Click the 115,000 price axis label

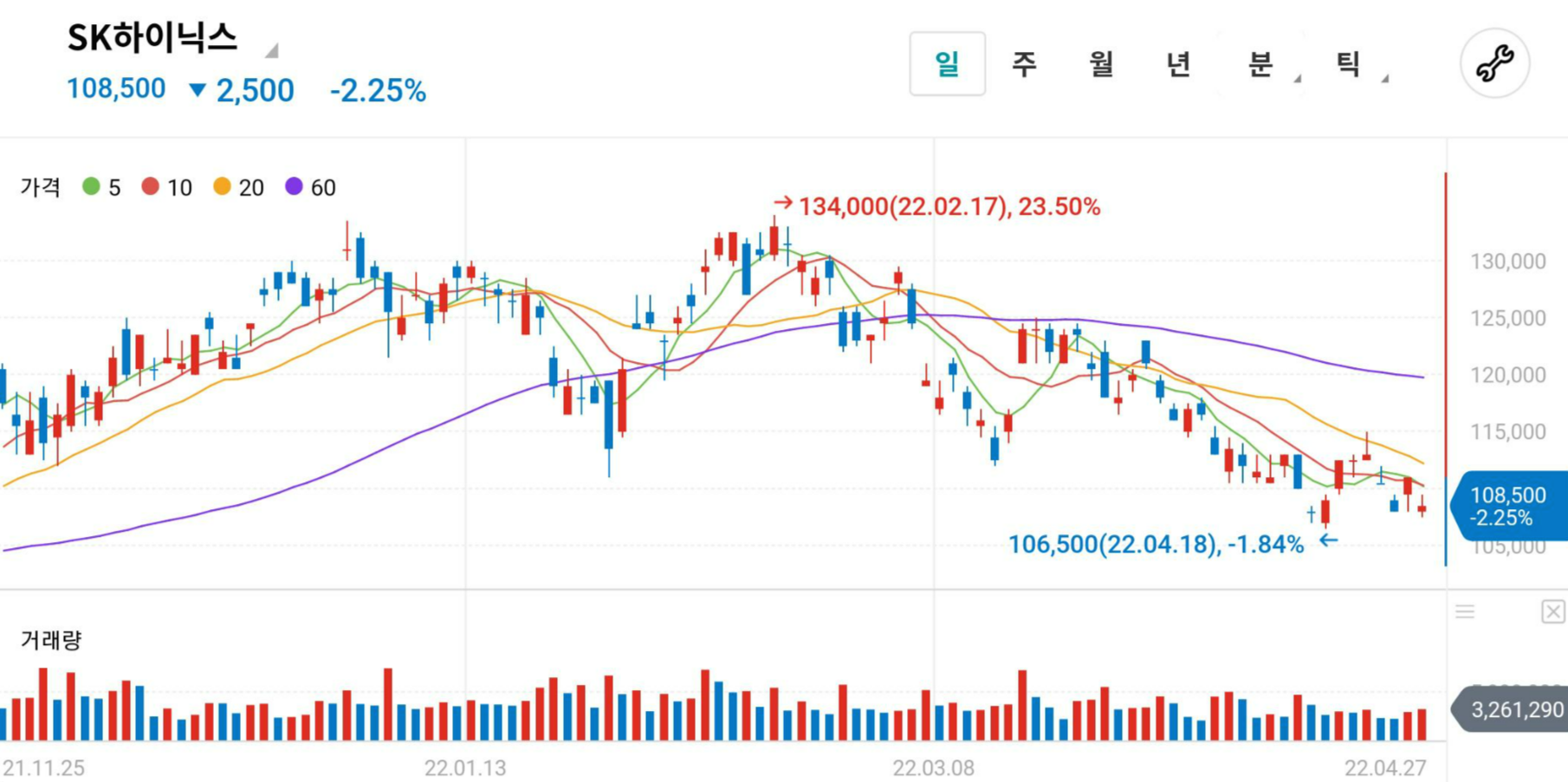tap(1507, 431)
